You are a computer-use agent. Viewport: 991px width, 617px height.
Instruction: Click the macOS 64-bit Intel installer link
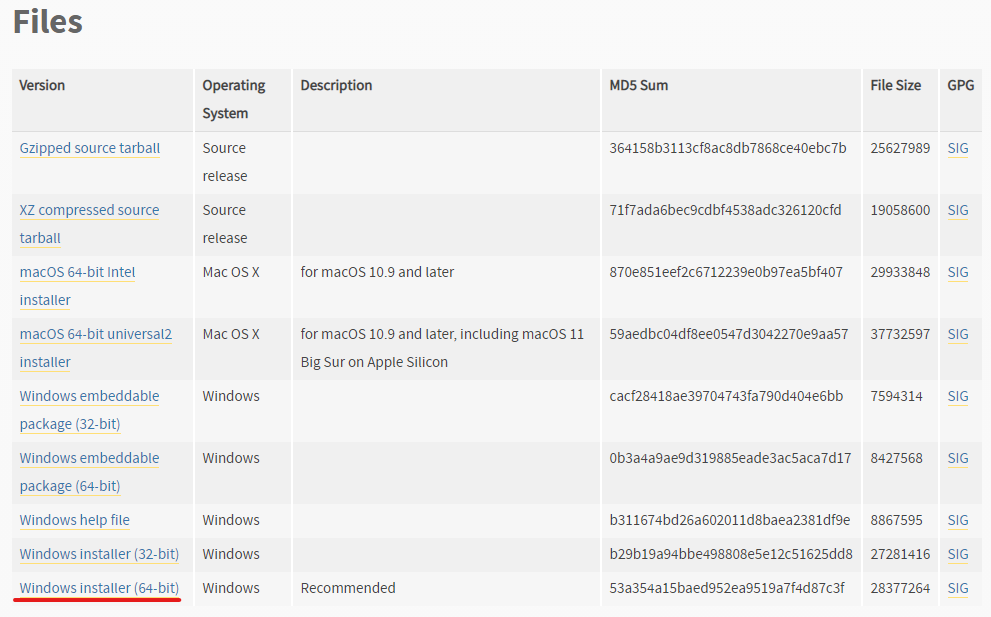coord(78,272)
